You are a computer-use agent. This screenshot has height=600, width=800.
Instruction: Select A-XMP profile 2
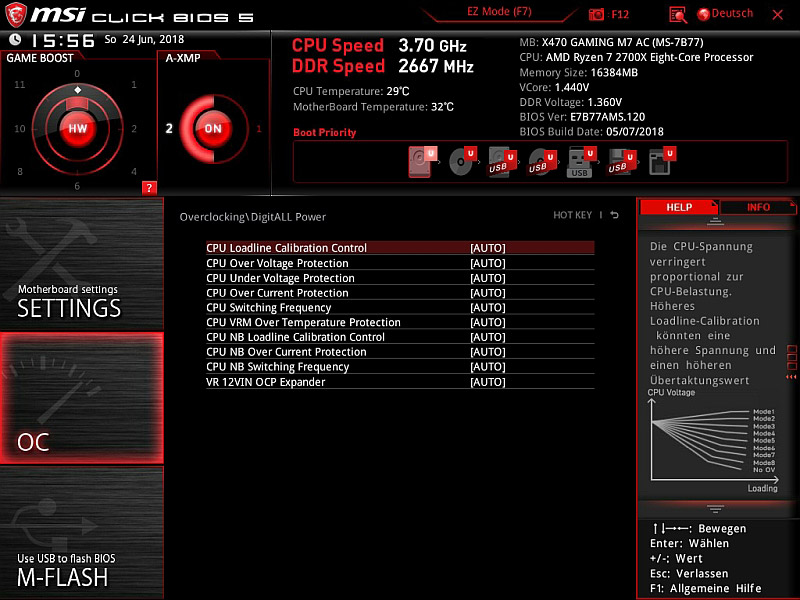169,129
